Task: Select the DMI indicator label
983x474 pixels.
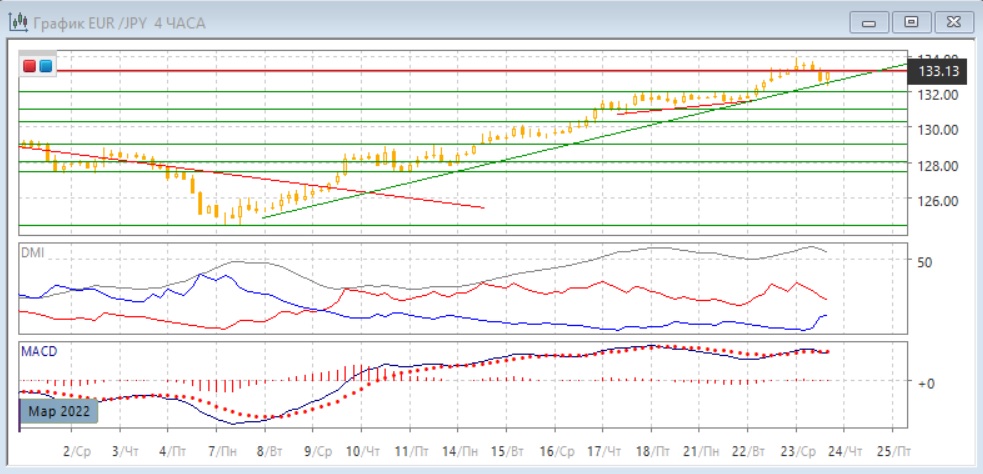Action: [x=31, y=252]
